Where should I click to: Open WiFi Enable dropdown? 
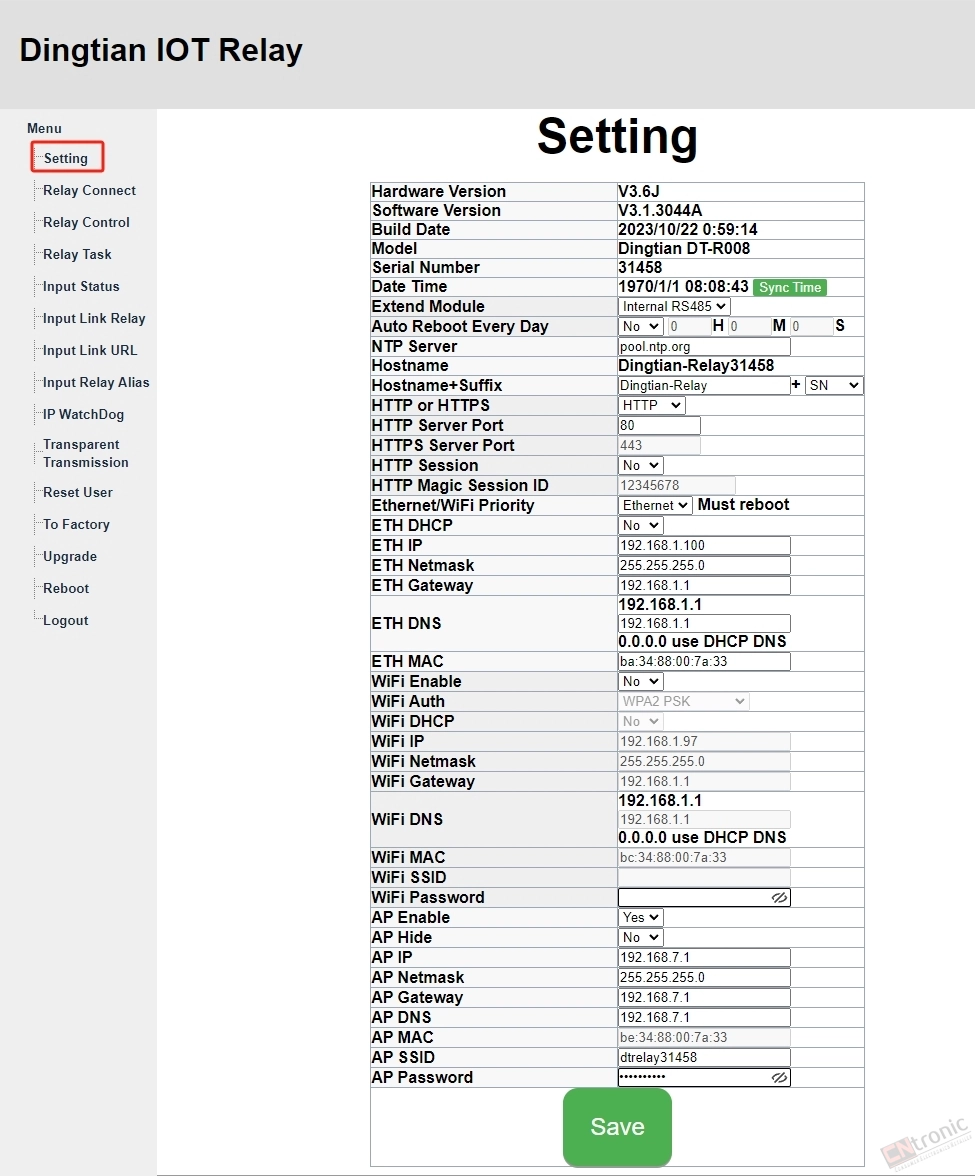(641, 682)
